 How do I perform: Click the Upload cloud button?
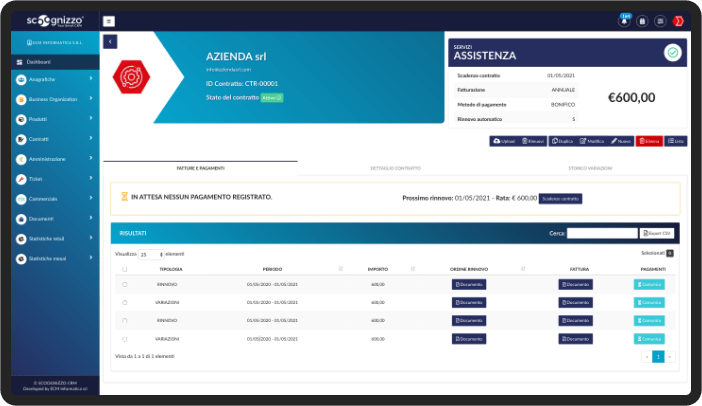tap(504, 141)
